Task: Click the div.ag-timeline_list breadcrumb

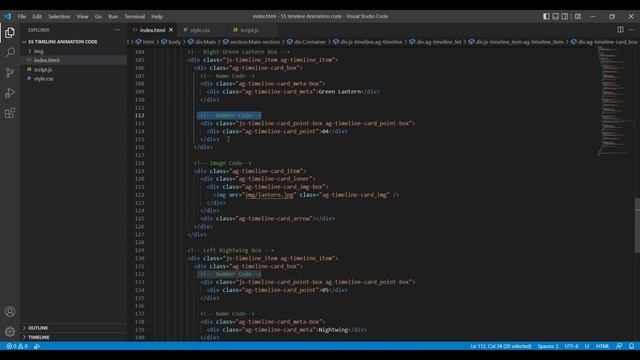Action: tap(439, 42)
